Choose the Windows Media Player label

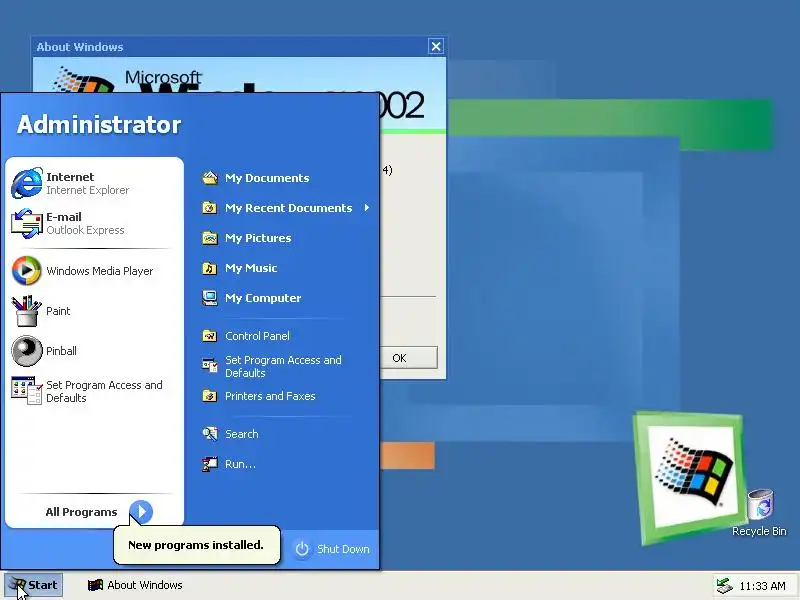(99, 271)
